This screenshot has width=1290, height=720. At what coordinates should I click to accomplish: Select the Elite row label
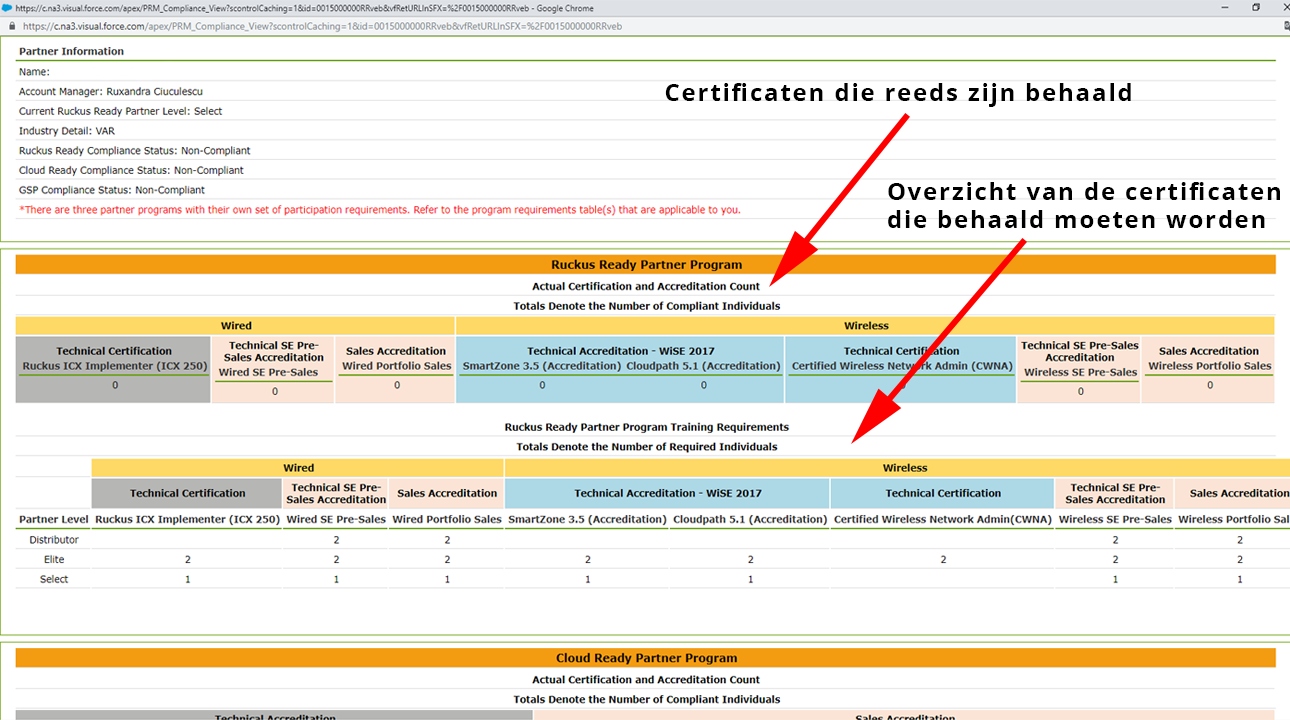pos(54,560)
